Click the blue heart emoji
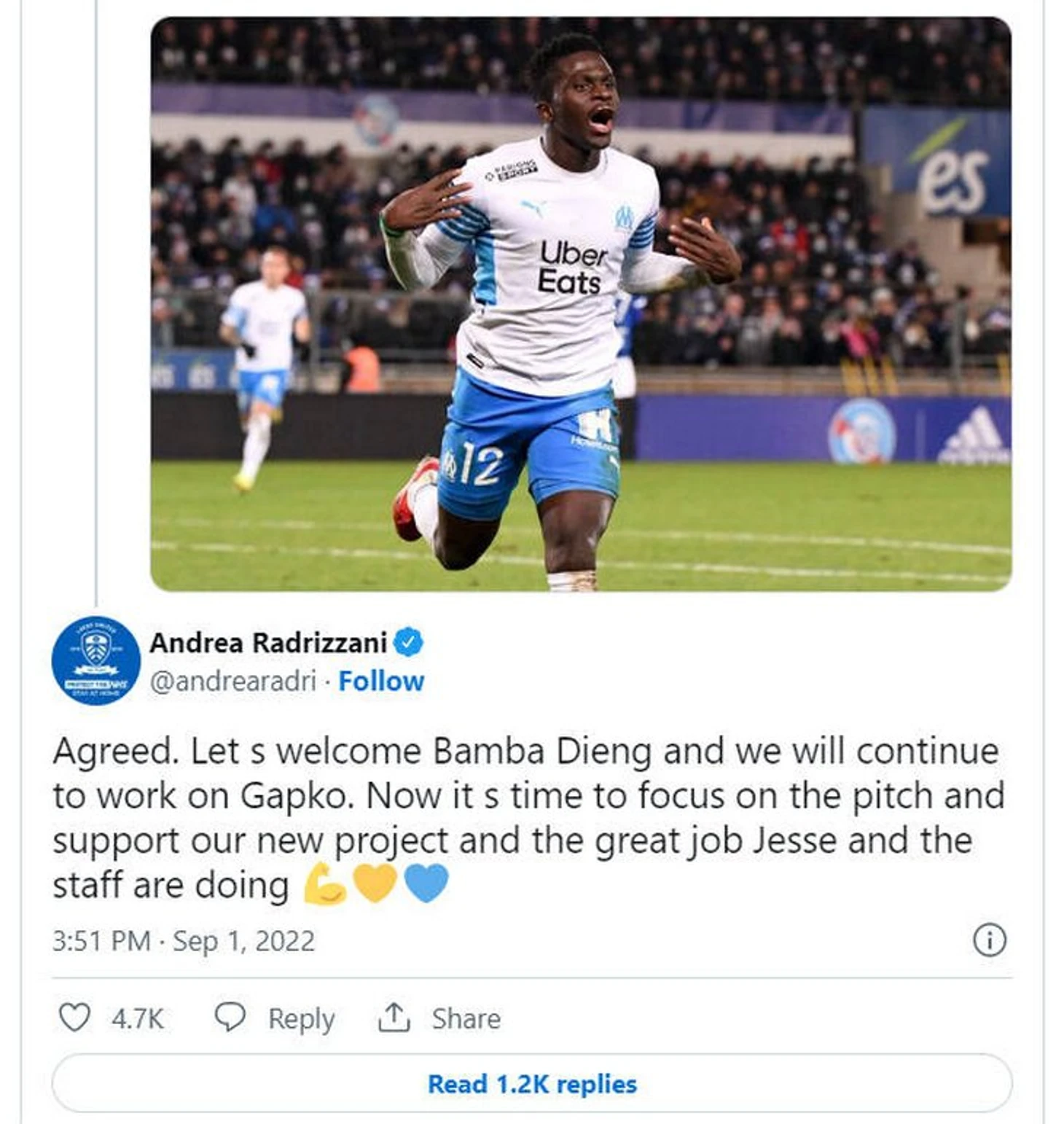1064x1124 pixels. click(x=426, y=883)
